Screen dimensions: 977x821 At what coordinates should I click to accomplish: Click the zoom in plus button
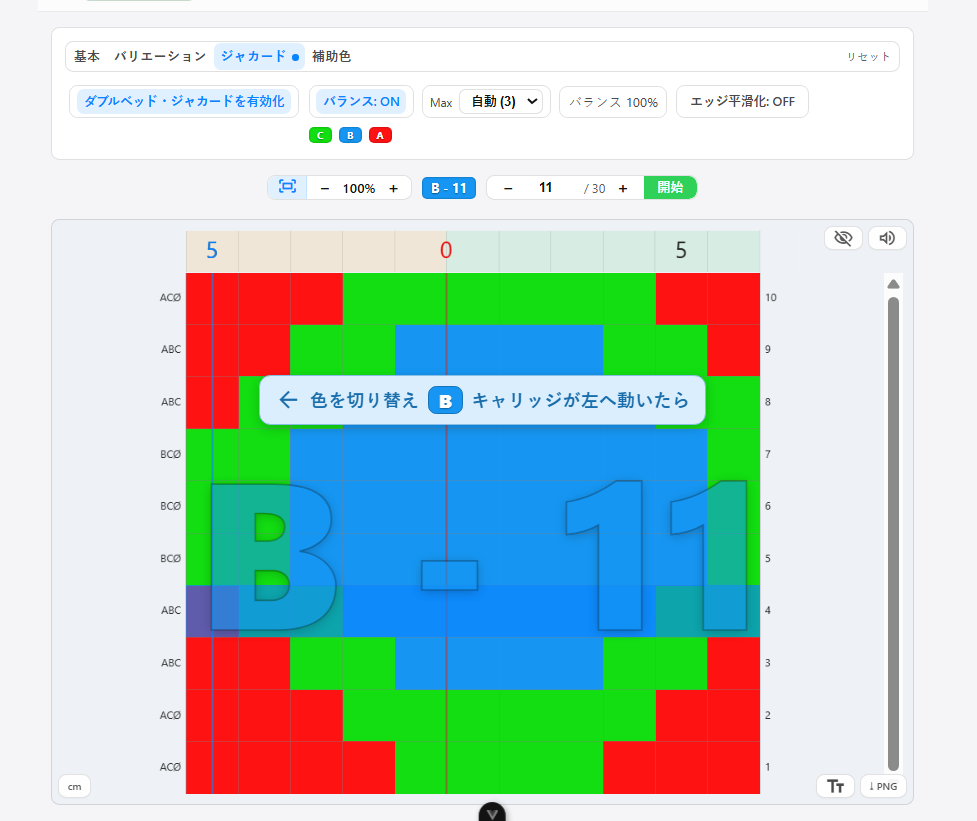point(393,188)
